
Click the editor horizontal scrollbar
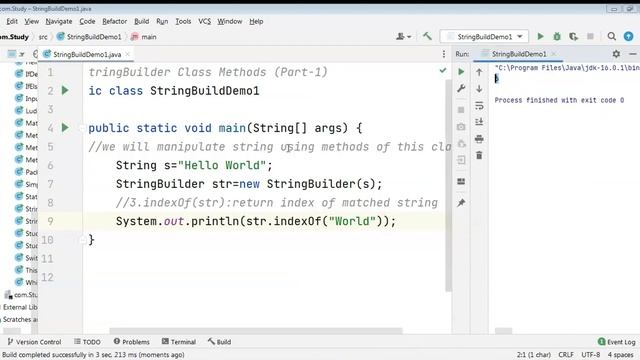point(256,331)
